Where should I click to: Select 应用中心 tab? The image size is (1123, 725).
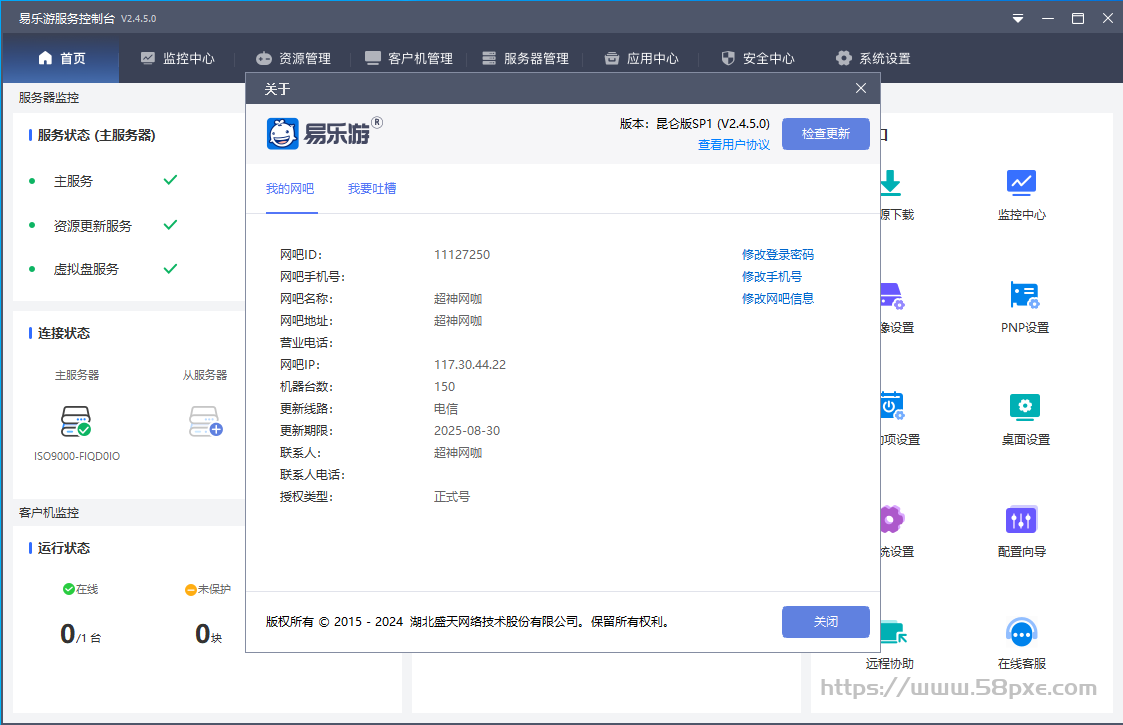(642, 58)
